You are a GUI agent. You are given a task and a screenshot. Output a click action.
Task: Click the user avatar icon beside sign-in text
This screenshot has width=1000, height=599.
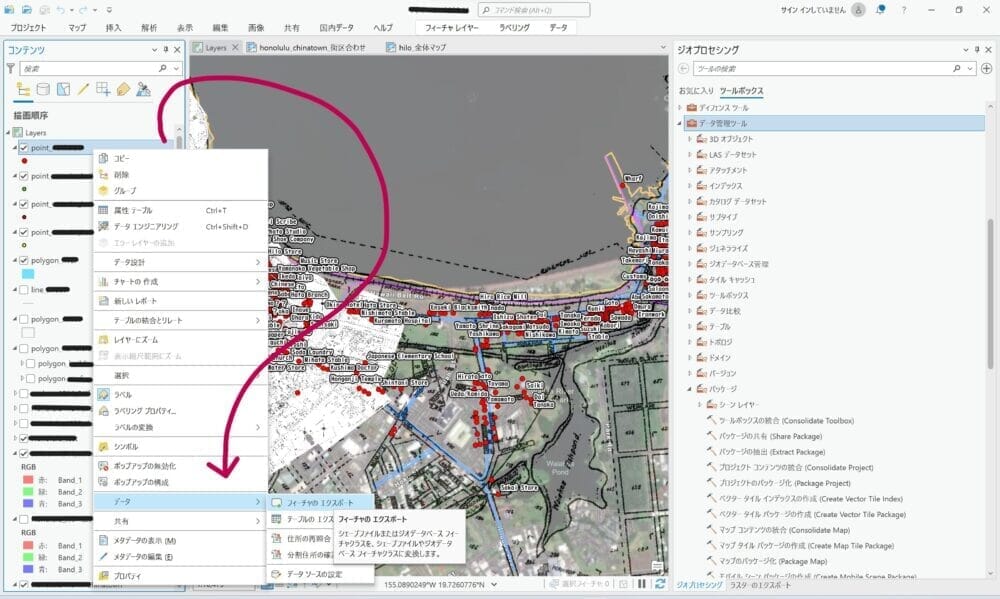click(x=858, y=10)
